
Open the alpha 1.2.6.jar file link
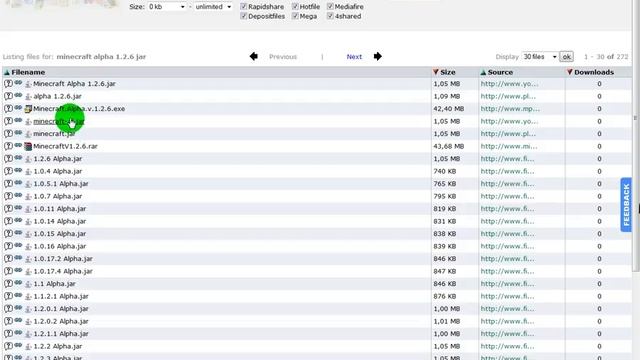(58, 96)
